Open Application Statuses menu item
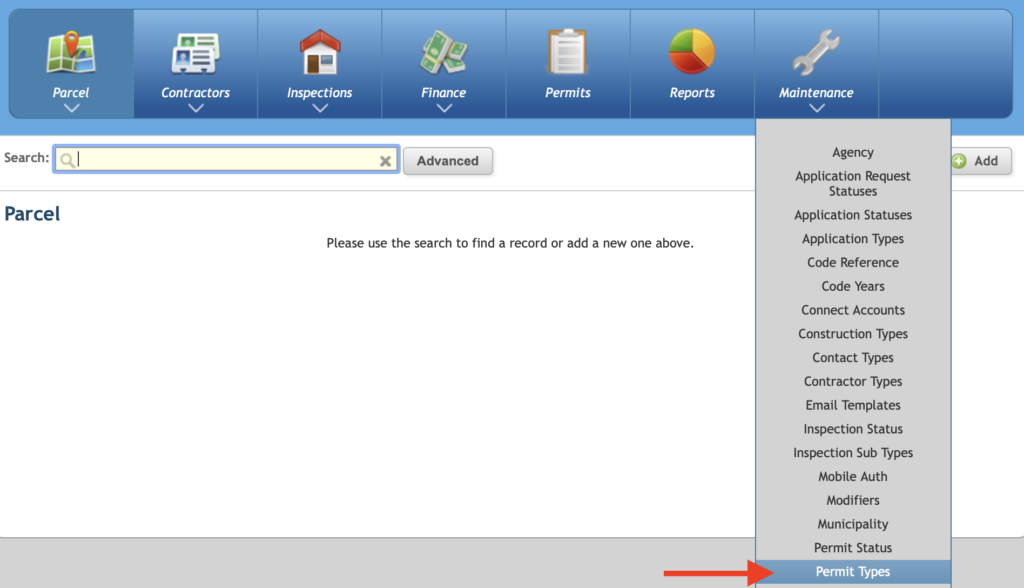 (853, 215)
